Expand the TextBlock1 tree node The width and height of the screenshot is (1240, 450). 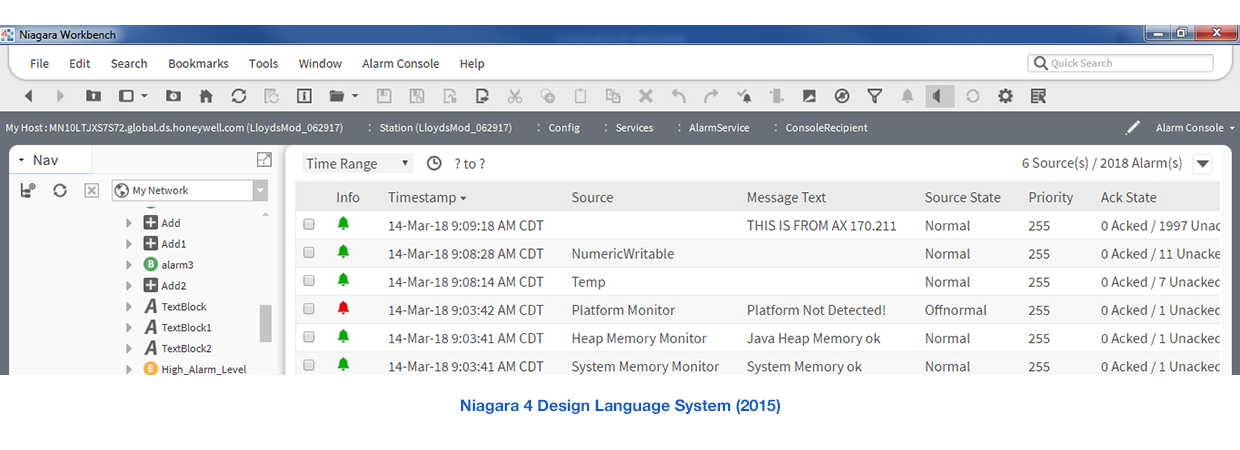[x=129, y=328]
